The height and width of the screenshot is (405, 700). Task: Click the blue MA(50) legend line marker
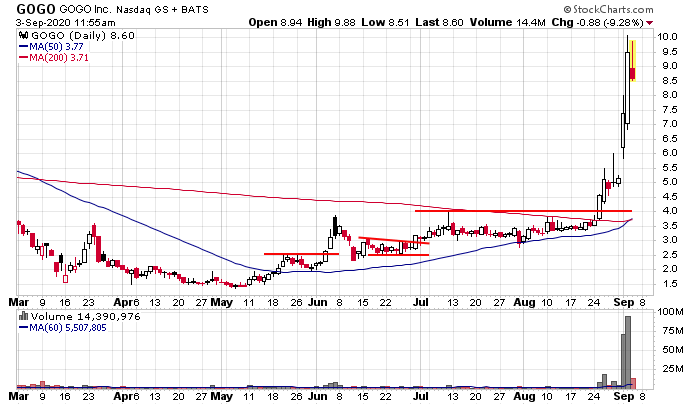23,47
